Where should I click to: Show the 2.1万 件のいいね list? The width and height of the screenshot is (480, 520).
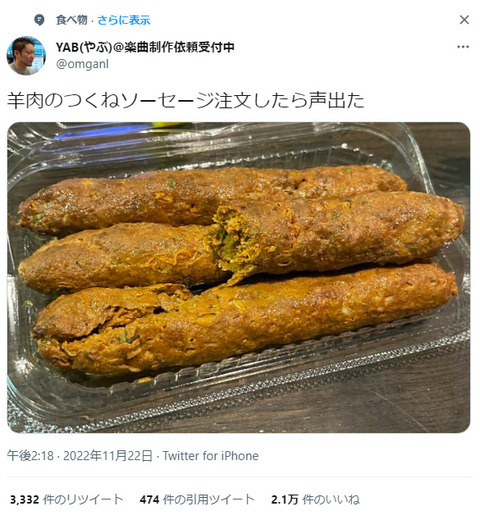coord(315,499)
